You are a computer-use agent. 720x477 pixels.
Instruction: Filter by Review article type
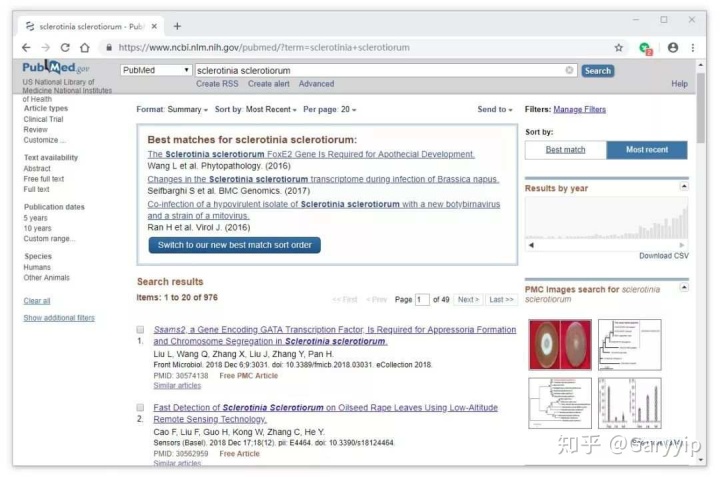tap(35, 130)
